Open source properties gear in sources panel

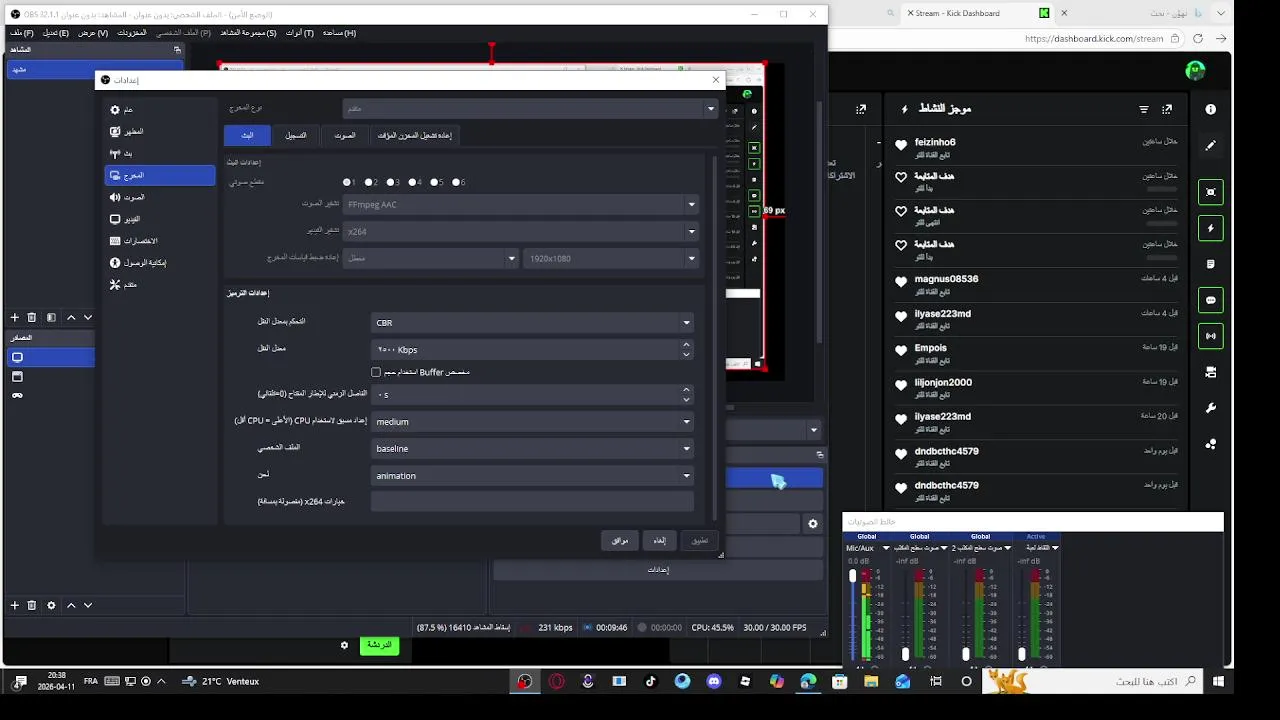coord(51,605)
